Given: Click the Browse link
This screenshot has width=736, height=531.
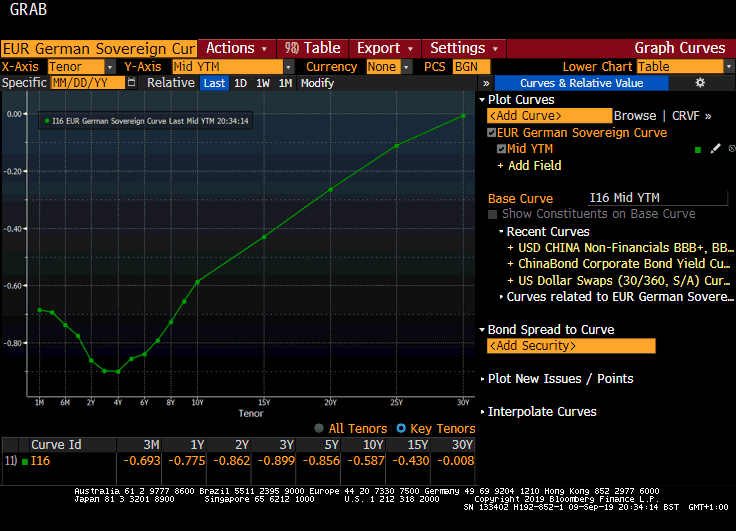Looking at the screenshot, I should click(635, 116).
